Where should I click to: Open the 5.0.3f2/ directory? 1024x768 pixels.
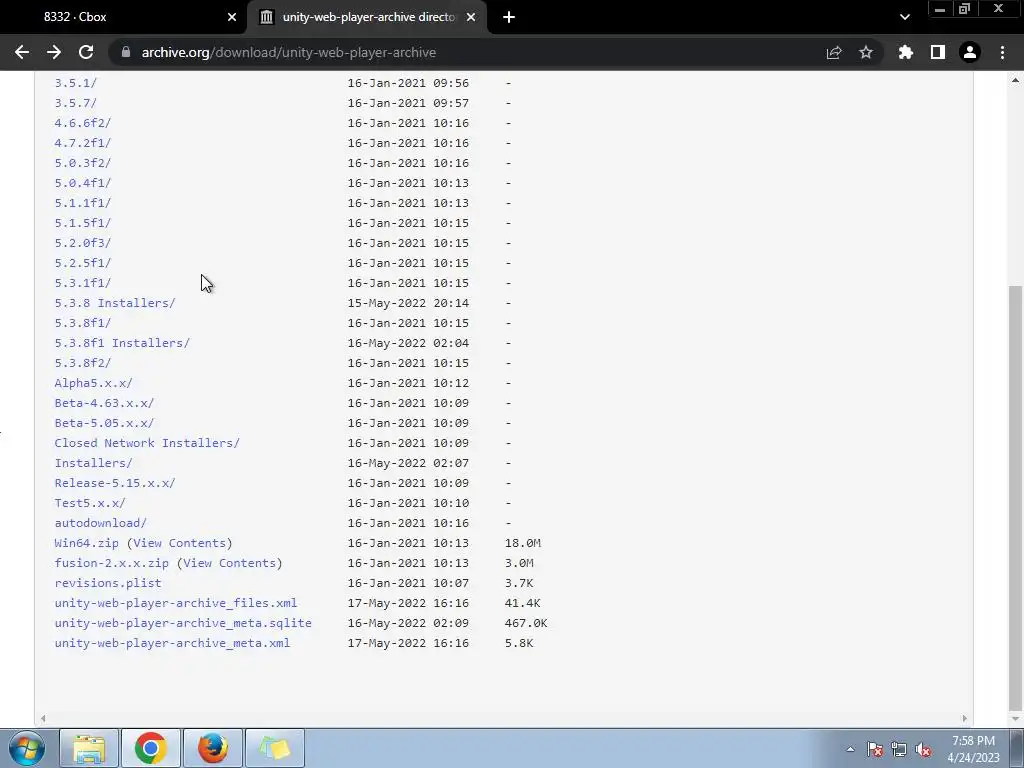tap(83, 163)
